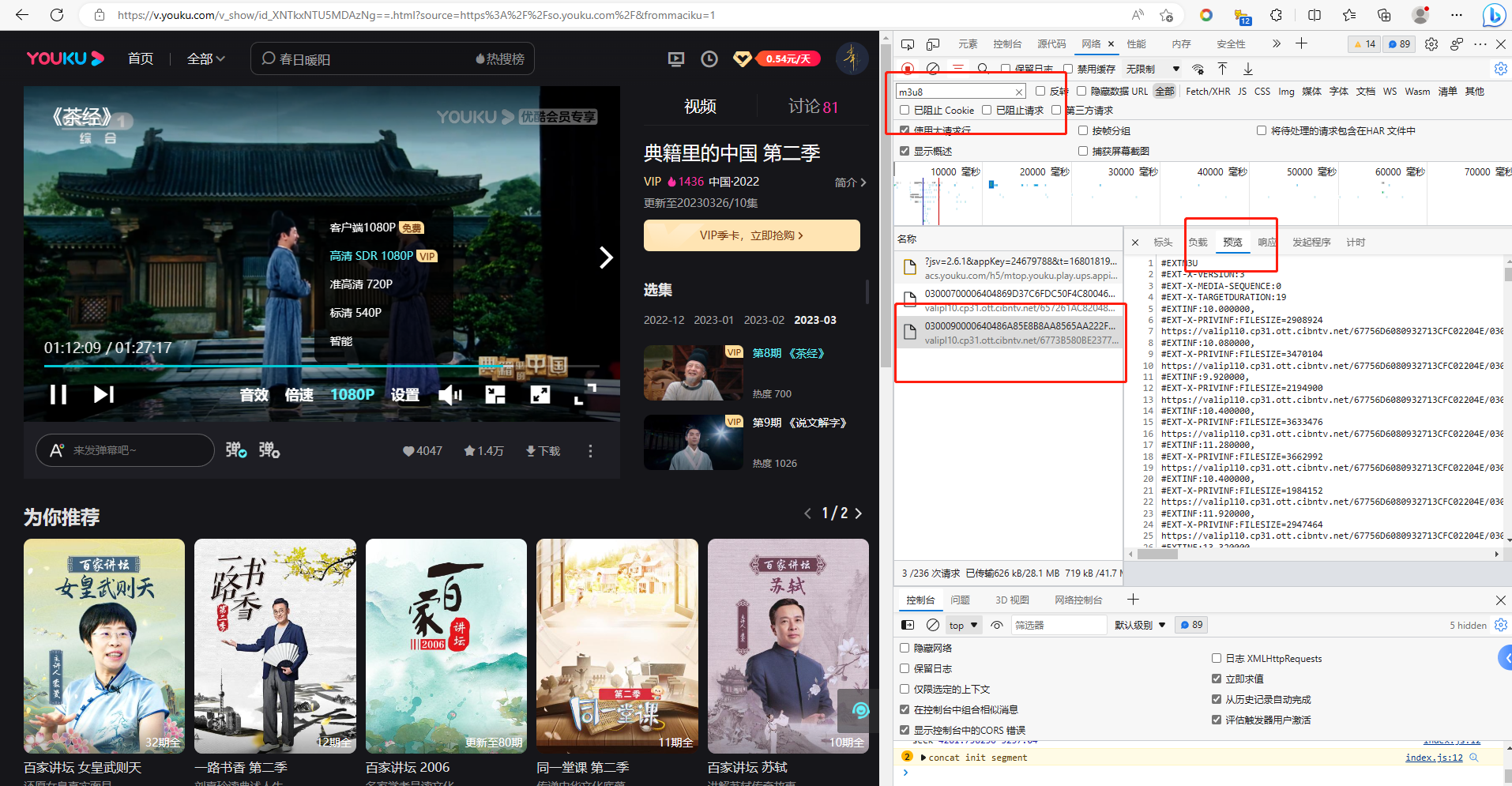This screenshot has height=786, width=1512.
Task: Refresh the browser page
Action: click(x=57, y=15)
